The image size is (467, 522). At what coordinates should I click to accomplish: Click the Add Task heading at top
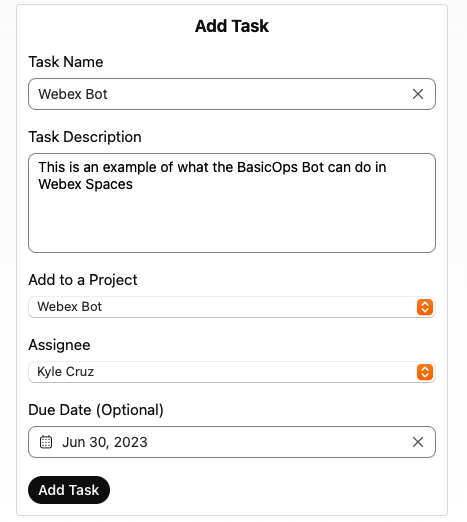232,26
